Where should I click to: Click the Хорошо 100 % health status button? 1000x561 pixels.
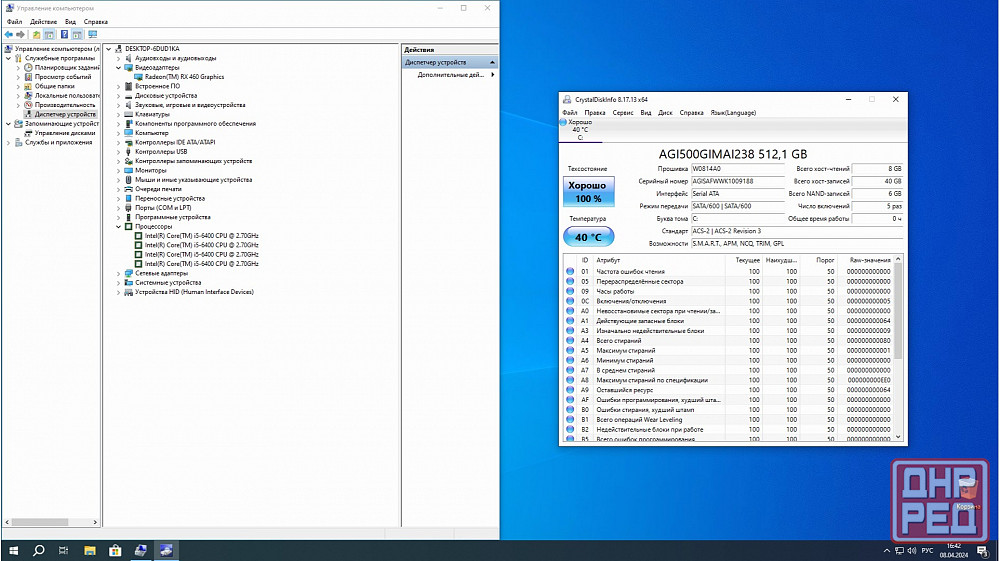[587, 192]
